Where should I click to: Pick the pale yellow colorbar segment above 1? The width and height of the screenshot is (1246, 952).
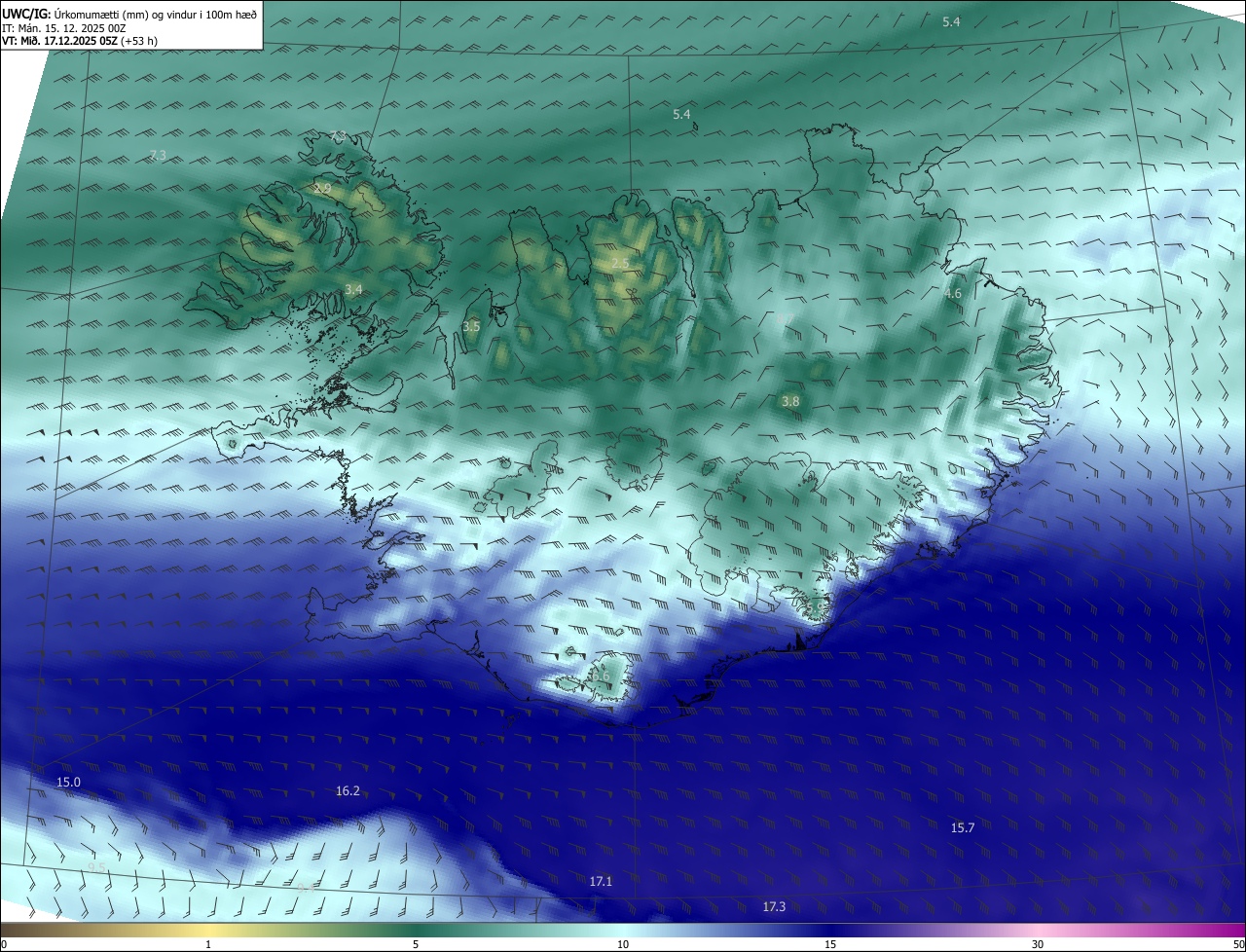click(208, 930)
